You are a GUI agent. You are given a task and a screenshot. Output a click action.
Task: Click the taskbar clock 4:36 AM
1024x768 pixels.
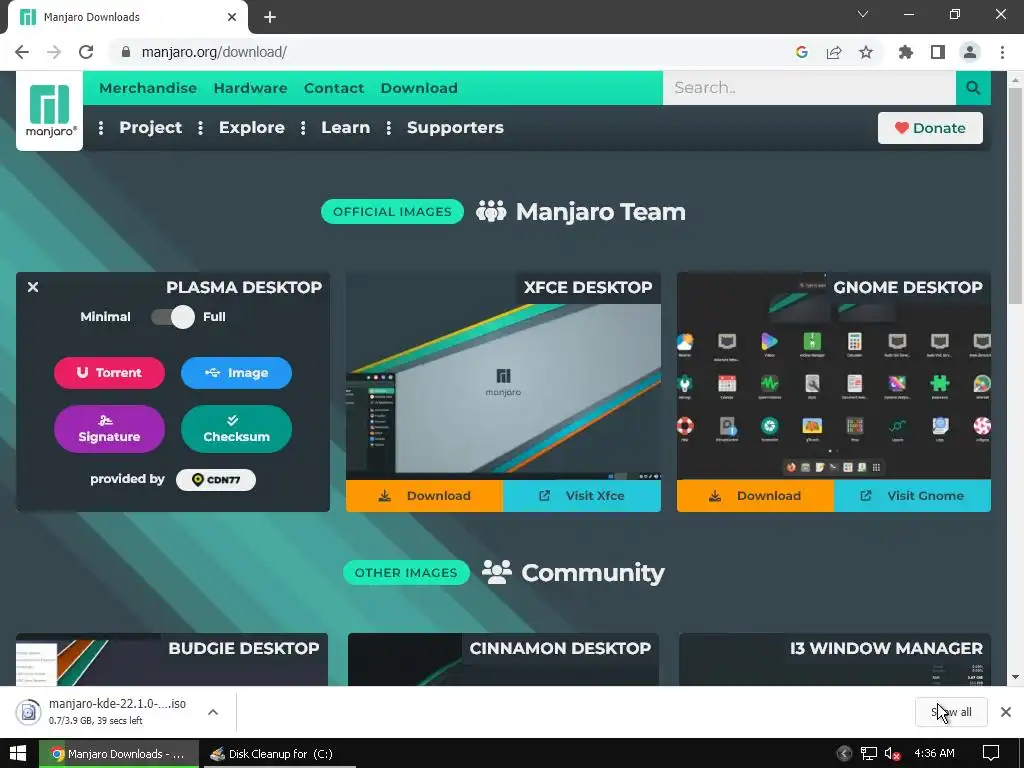pos(934,754)
